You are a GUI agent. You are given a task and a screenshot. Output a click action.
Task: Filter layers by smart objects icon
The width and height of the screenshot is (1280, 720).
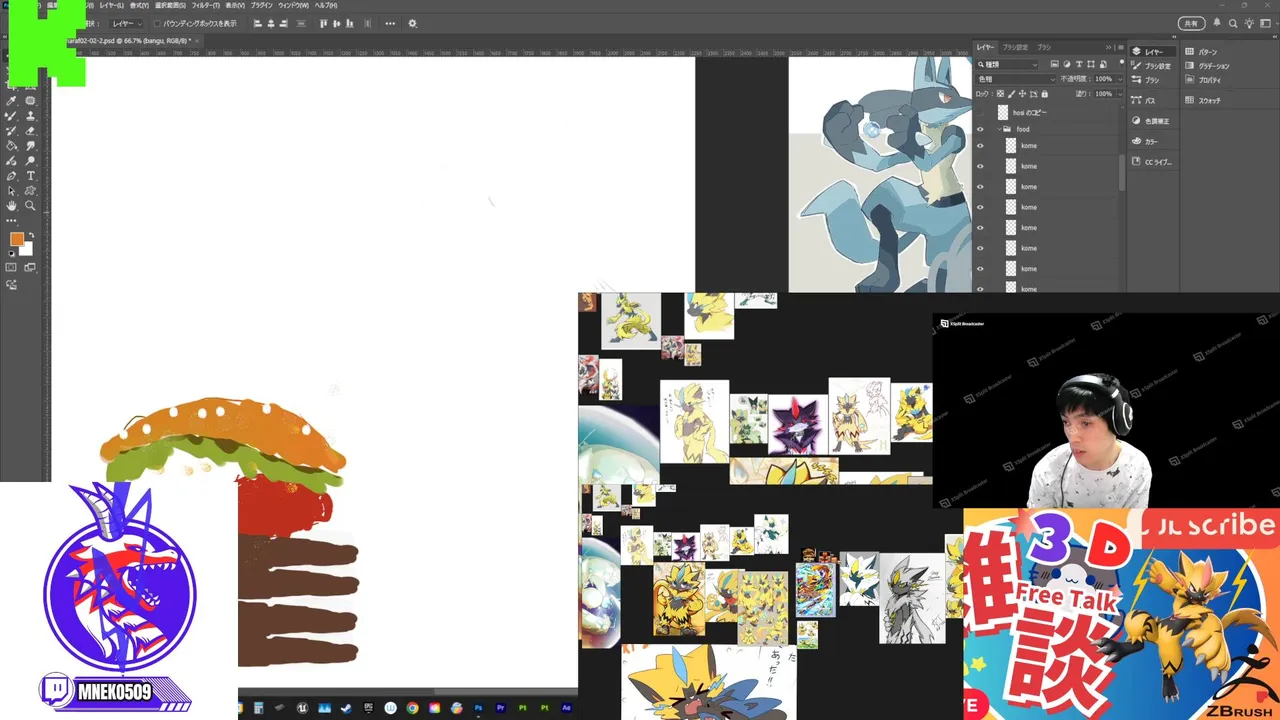tap(1103, 64)
